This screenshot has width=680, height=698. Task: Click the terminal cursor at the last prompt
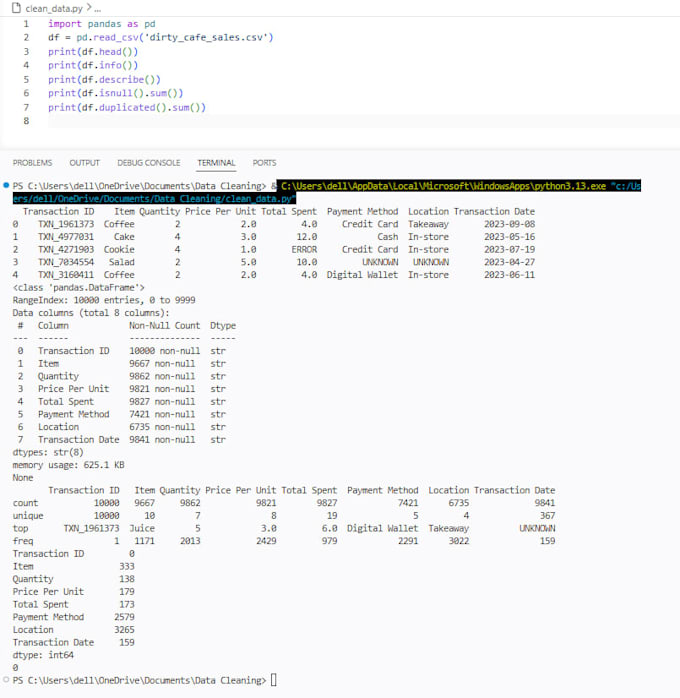[274, 680]
